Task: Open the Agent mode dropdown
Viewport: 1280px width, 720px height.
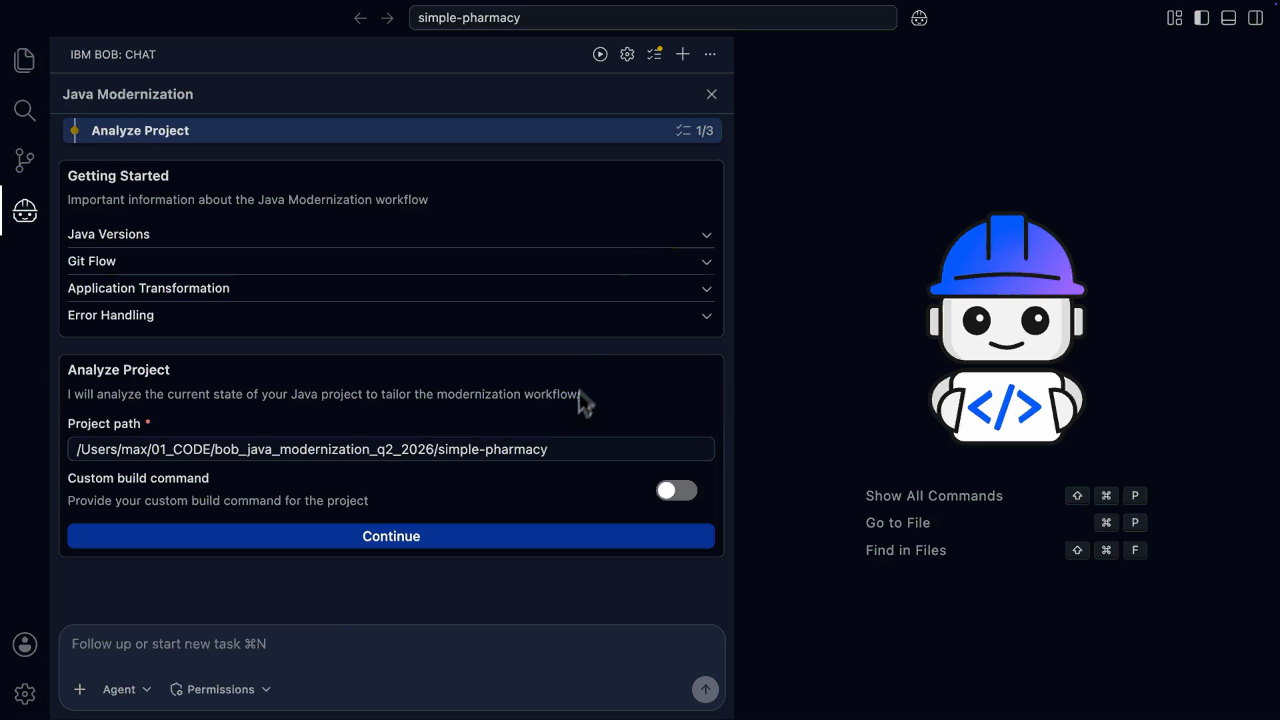Action: click(x=127, y=689)
